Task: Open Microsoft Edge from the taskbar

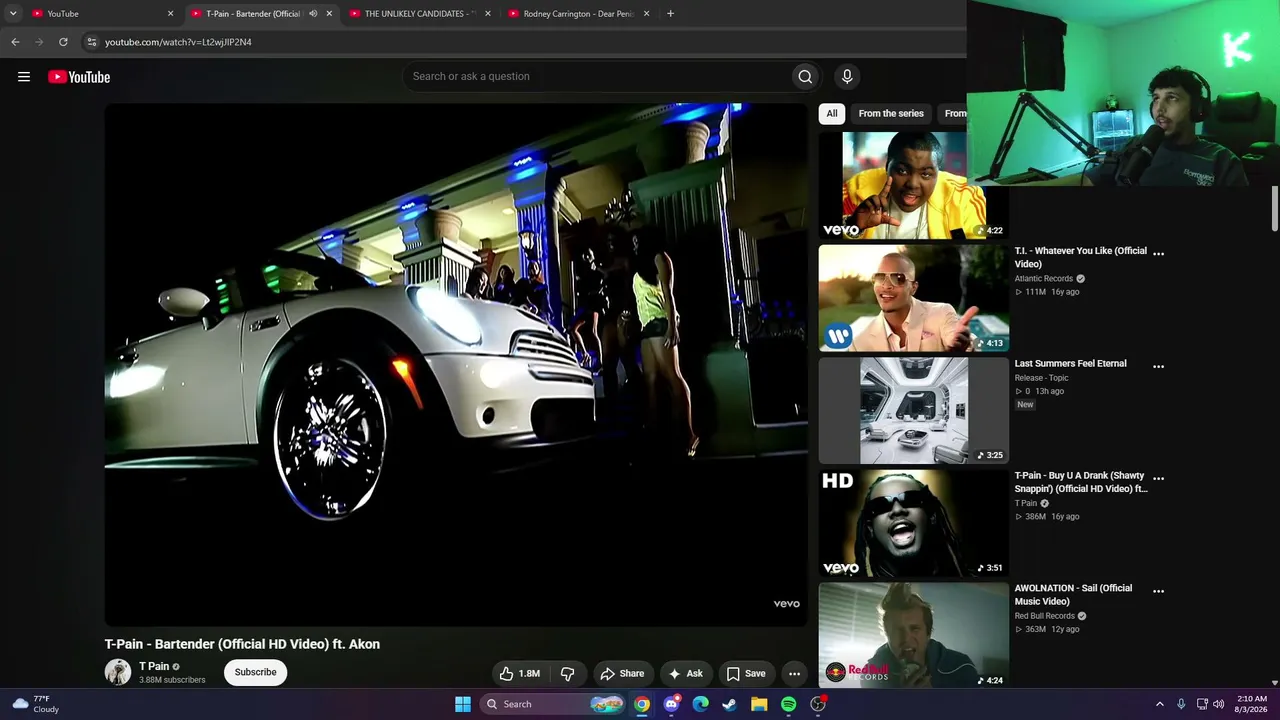Action: pyautogui.click(x=701, y=704)
